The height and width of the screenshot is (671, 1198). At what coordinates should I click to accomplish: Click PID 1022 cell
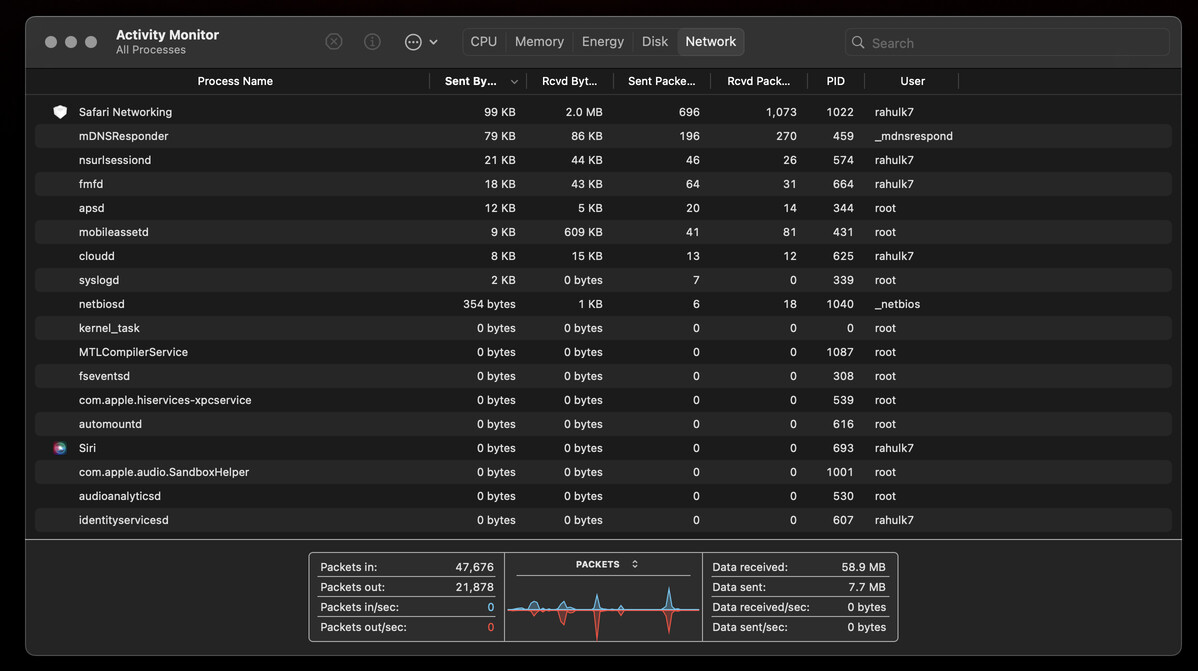[x=840, y=112]
